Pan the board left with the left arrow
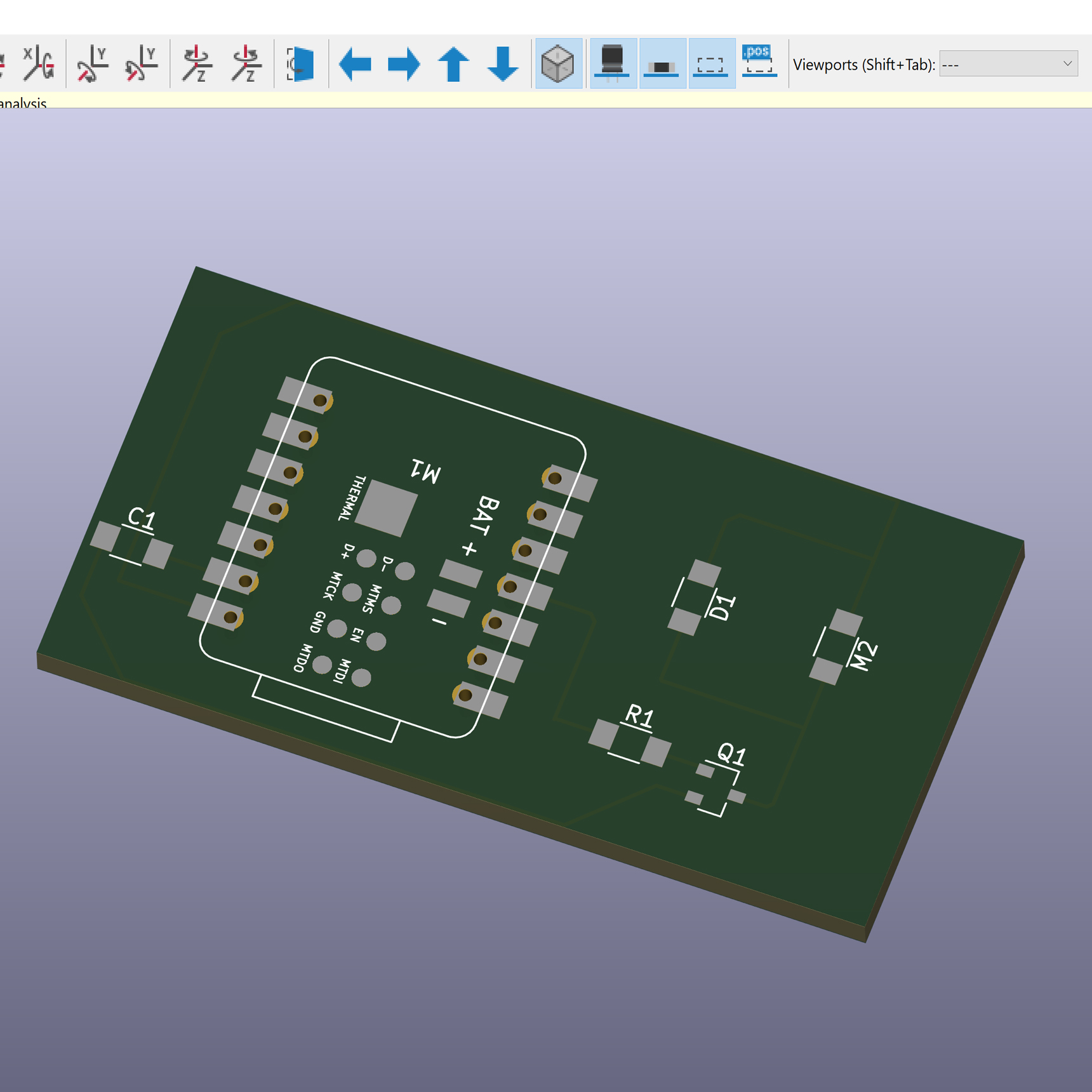Image resolution: width=1092 pixels, height=1092 pixels. pos(355,63)
